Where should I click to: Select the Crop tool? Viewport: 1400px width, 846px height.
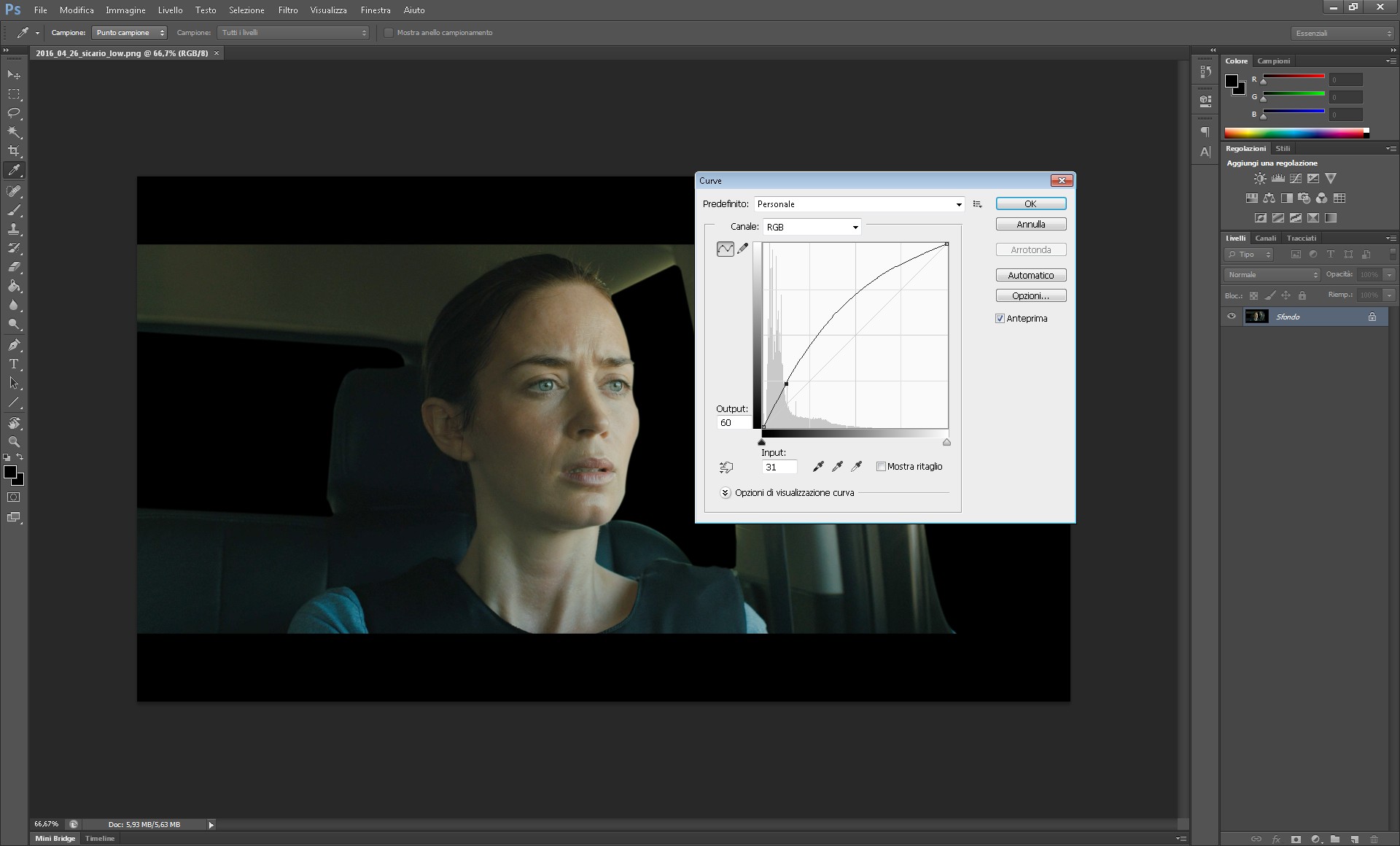pyautogui.click(x=14, y=151)
